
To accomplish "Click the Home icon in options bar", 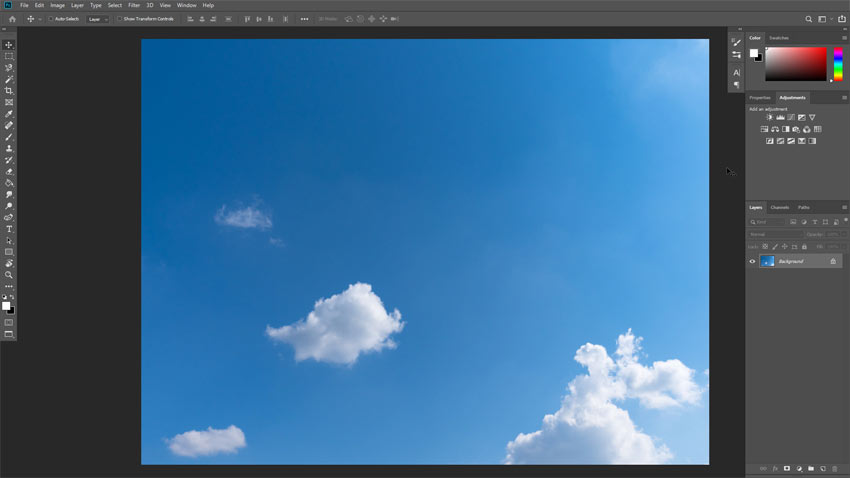I will pyautogui.click(x=12, y=19).
